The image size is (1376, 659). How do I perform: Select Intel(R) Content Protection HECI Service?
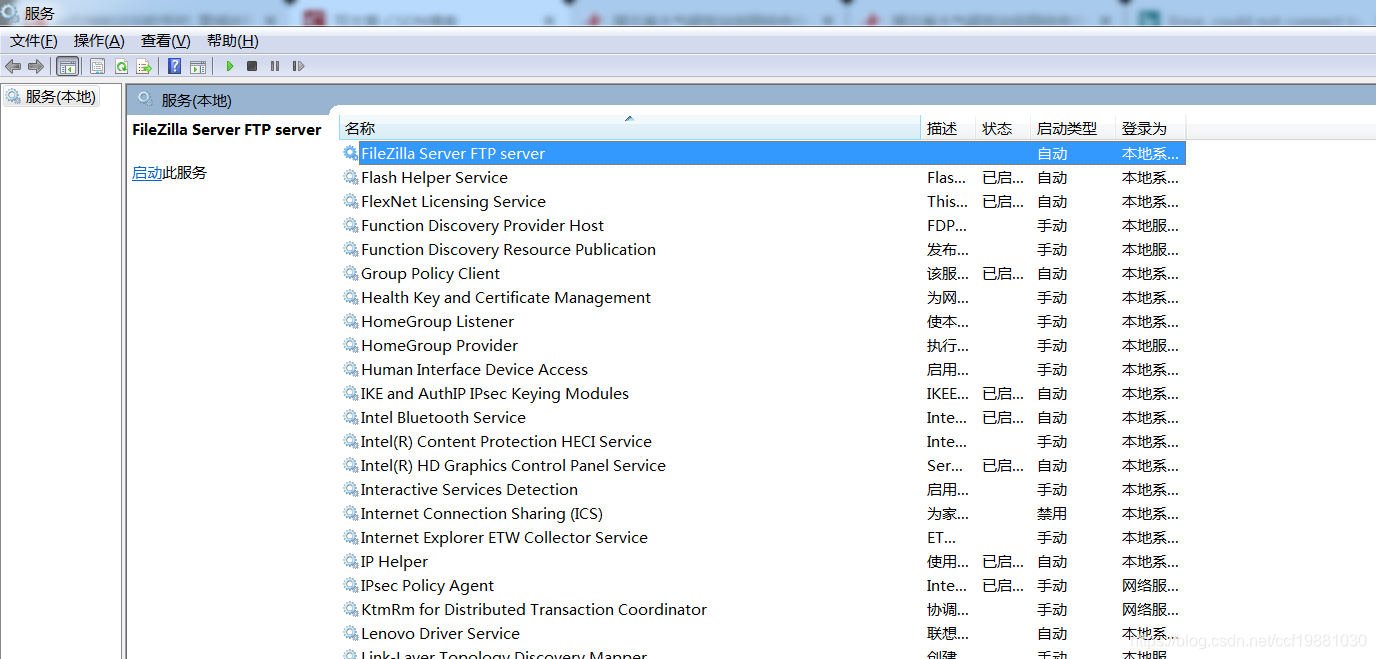(x=506, y=441)
